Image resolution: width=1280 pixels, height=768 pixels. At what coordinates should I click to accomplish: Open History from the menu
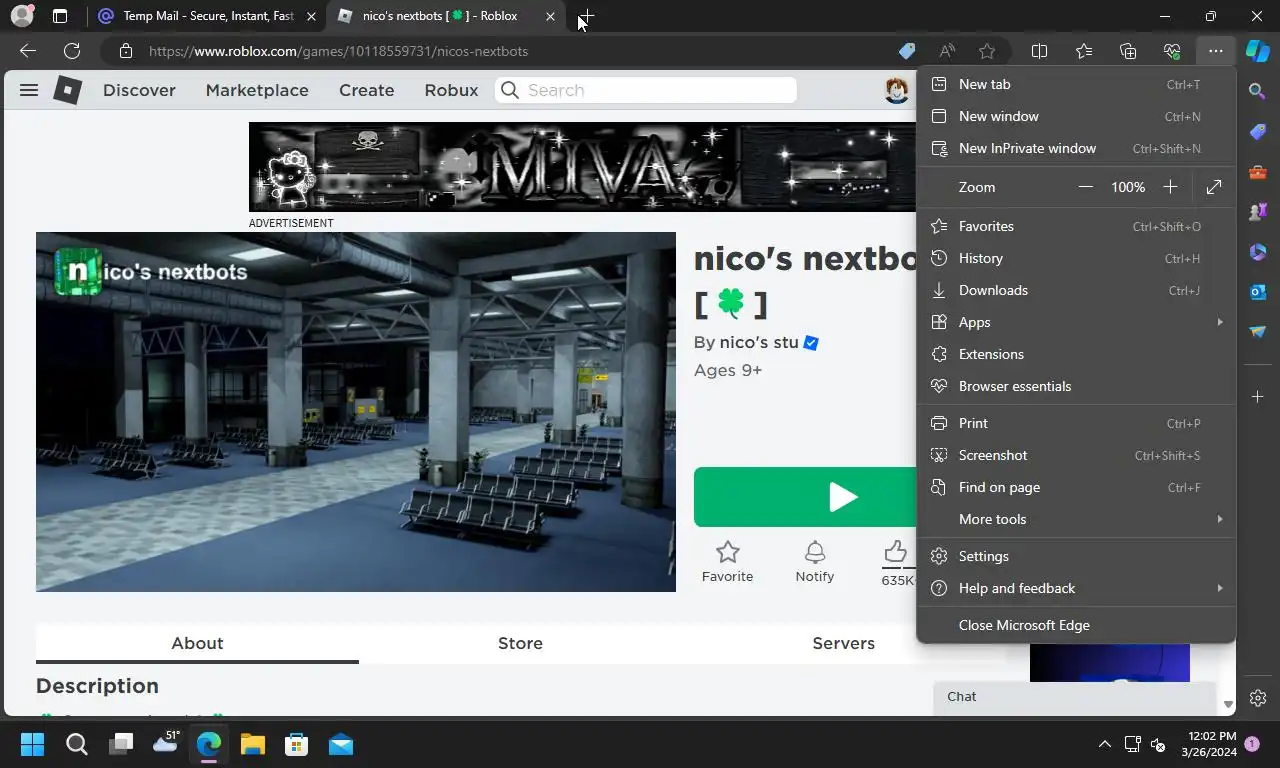[1076, 258]
